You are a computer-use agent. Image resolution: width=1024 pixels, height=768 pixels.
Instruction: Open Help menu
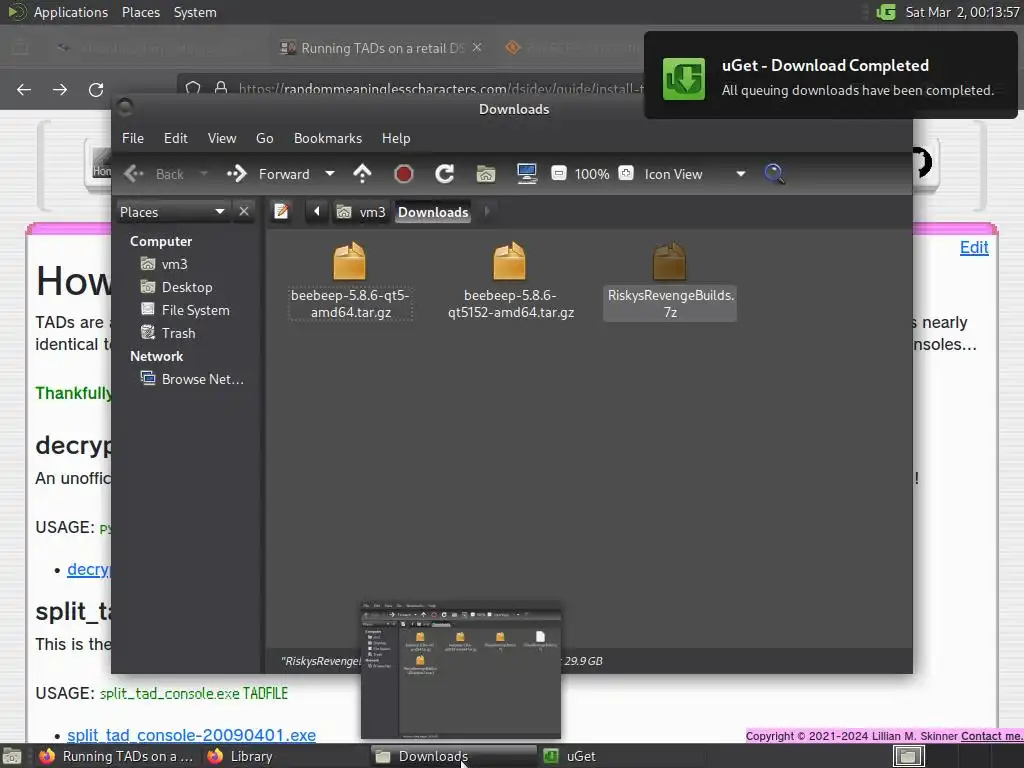pos(396,138)
